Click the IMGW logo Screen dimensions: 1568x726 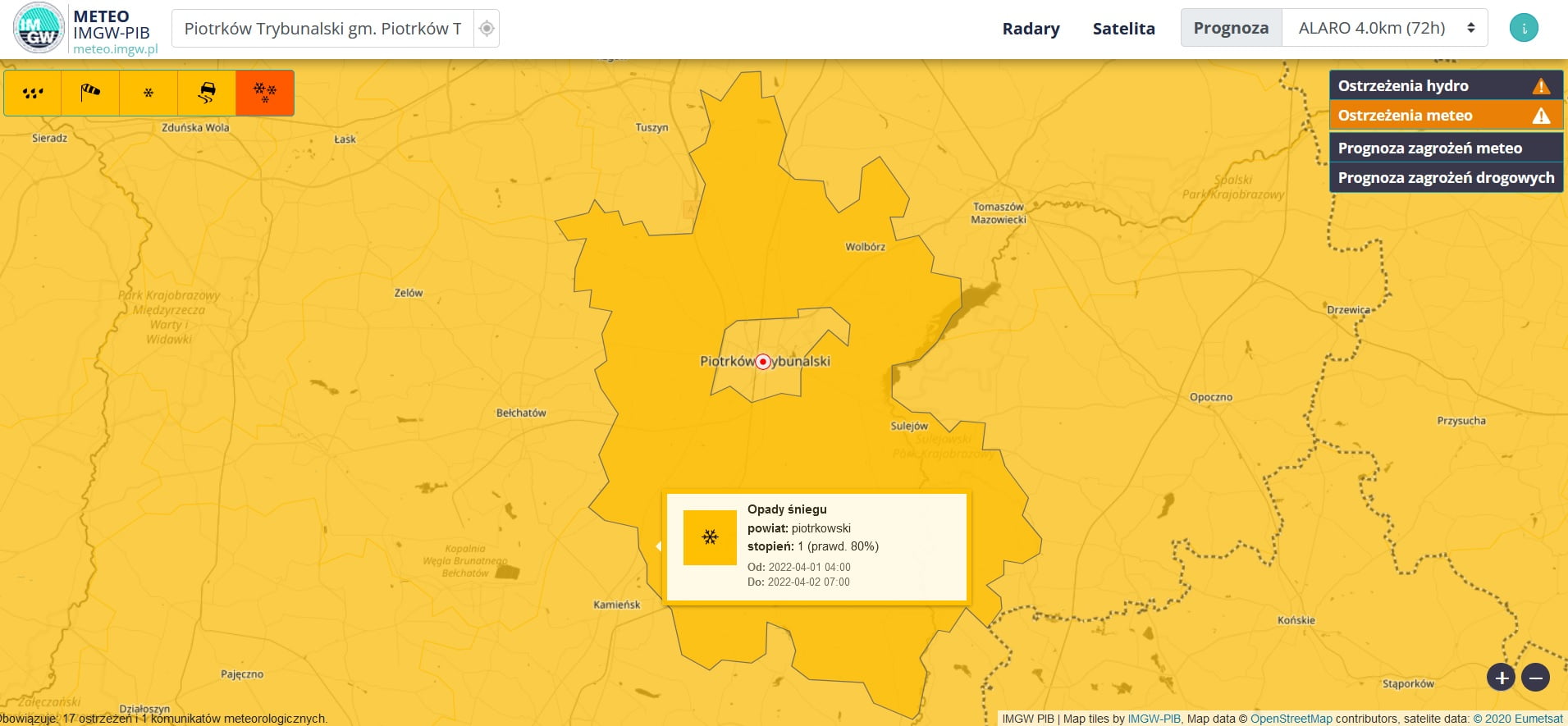(39, 29)
